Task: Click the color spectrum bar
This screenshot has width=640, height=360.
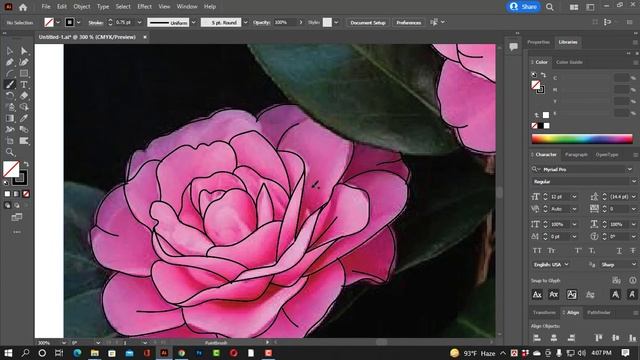Action: [582, 139]
